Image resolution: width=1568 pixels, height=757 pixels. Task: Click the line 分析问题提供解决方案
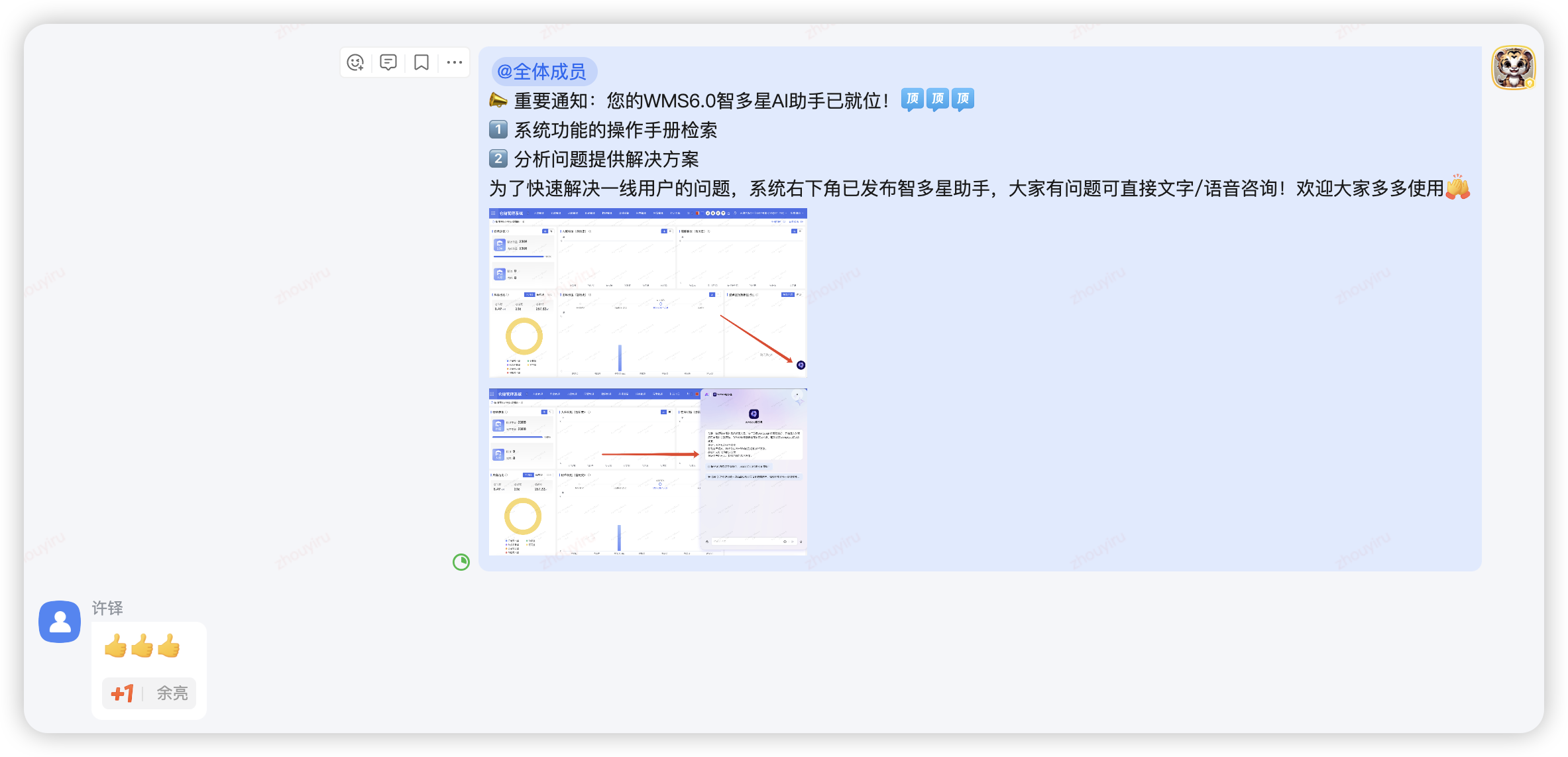point(606,159)
